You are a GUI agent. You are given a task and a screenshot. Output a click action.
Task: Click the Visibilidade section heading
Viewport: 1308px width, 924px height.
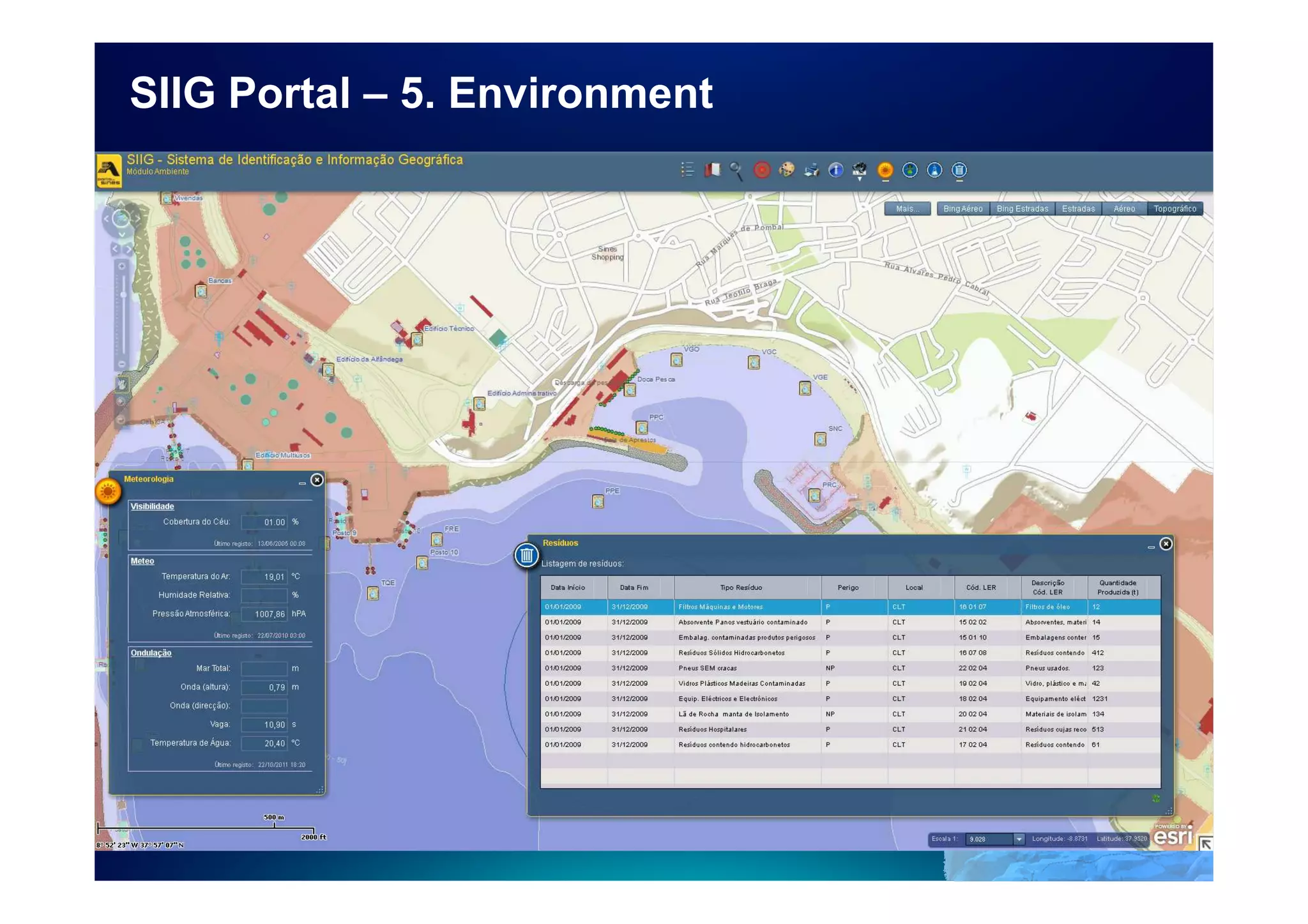tap(152, 506)
